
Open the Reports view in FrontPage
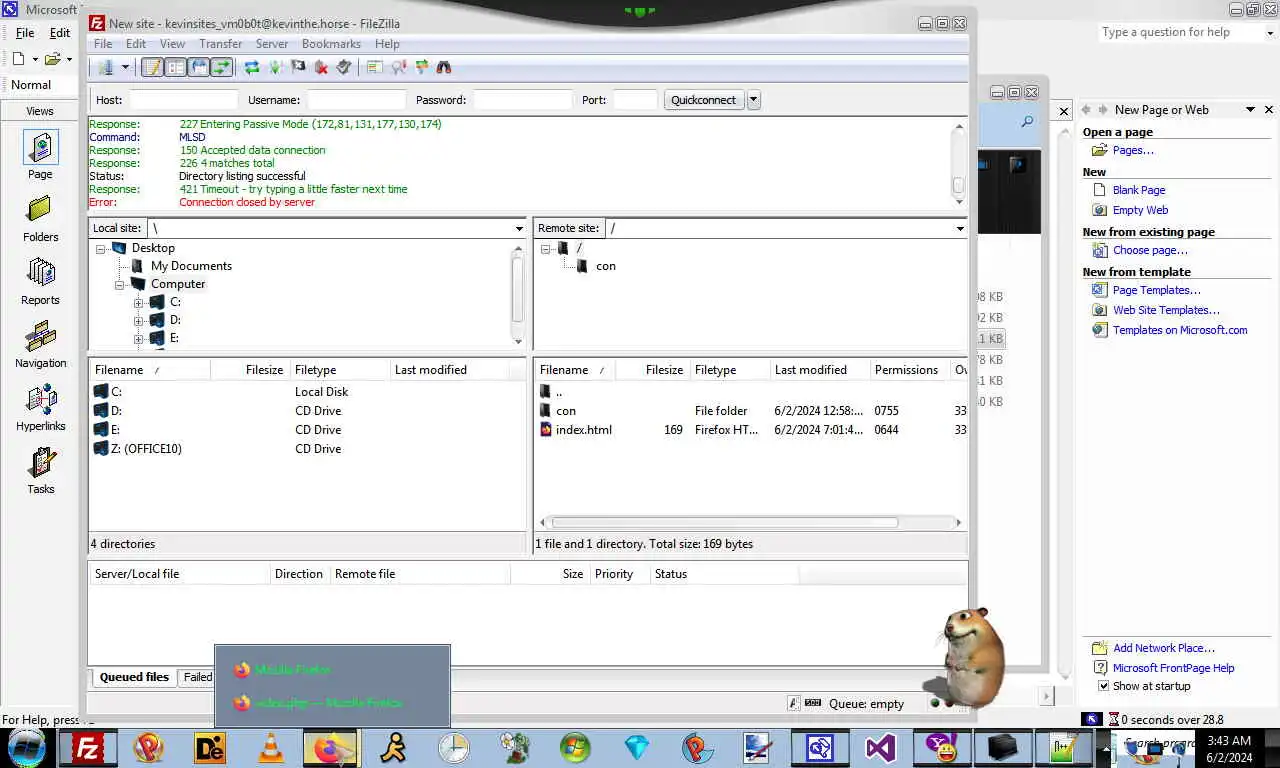click(40, 281)
